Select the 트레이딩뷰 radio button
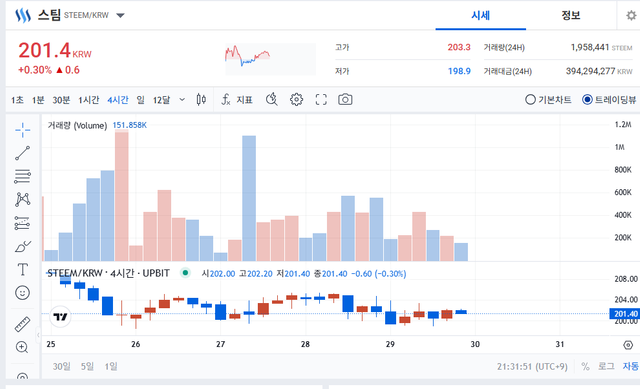The image size is (640, 389). tap(609, 100)
